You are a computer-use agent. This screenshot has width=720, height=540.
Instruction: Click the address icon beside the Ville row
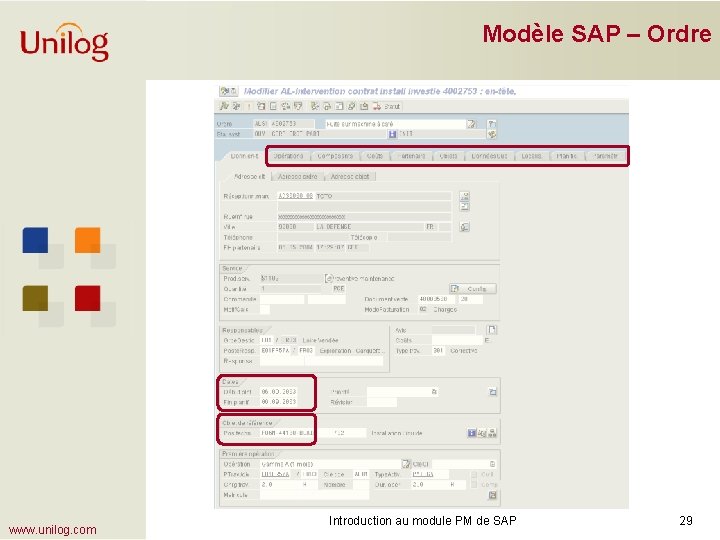[x=465, y=227]
